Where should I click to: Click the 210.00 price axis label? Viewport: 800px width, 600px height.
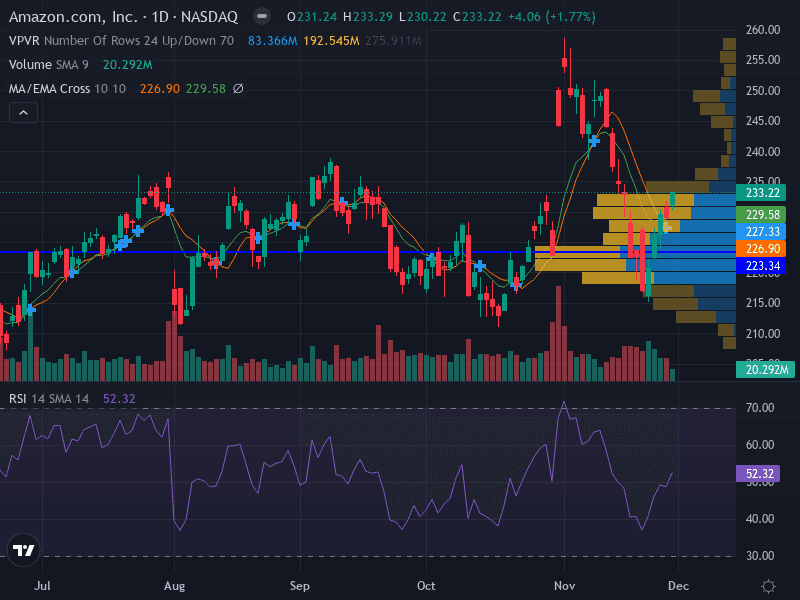pos(763,334)
